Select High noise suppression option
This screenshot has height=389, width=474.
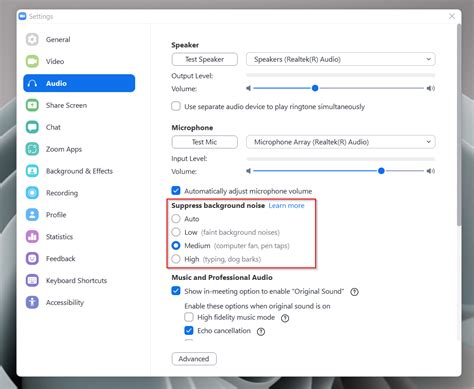176,259
